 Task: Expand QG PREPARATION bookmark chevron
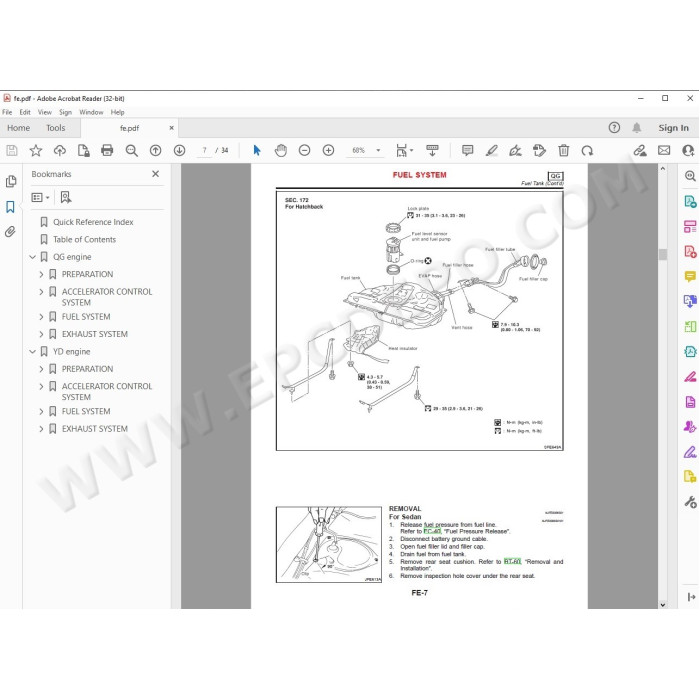tap(41, 274)
